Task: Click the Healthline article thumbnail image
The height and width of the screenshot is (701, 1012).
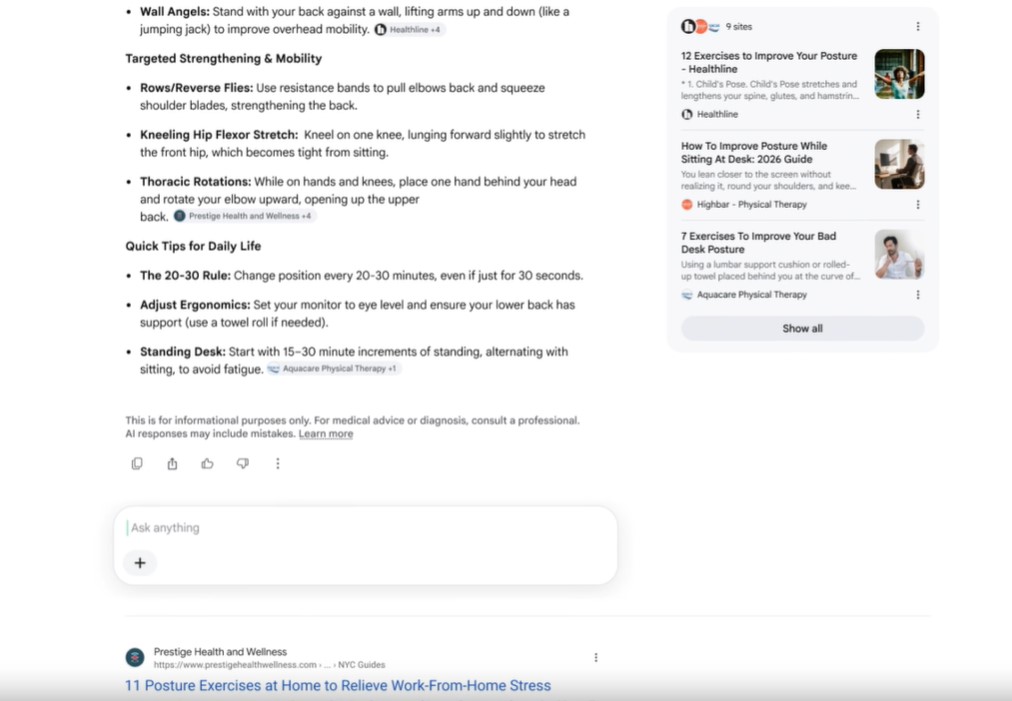Action: coord(899,74)
